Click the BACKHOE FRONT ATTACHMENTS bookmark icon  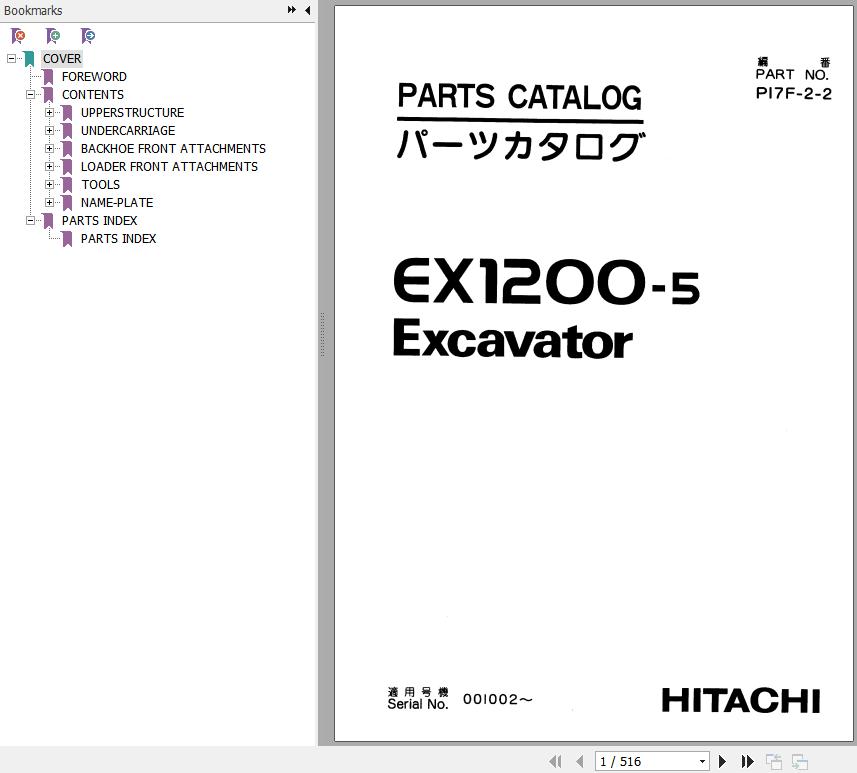(x=67, y=149)
